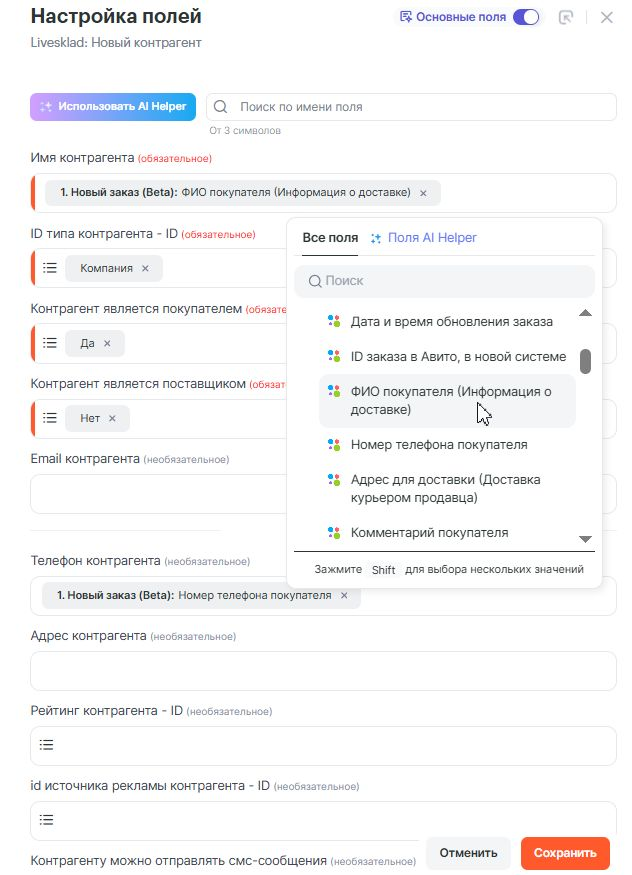Viewport: 632px width, 875px height.
Task: Remove the ФИО покупателя tag from the name field
Action: (423, 193)
